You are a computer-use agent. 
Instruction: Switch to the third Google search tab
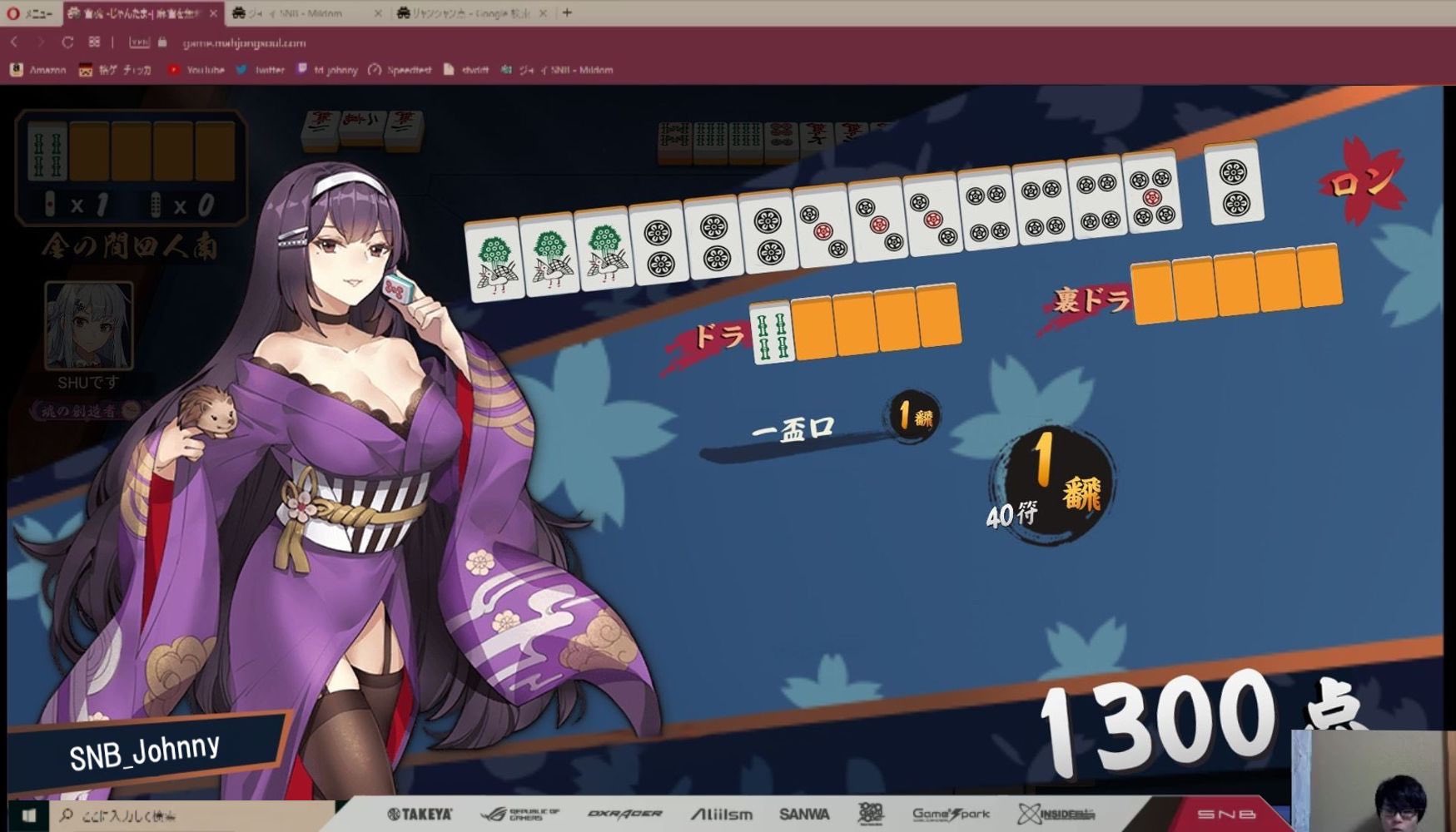point(465,13)
